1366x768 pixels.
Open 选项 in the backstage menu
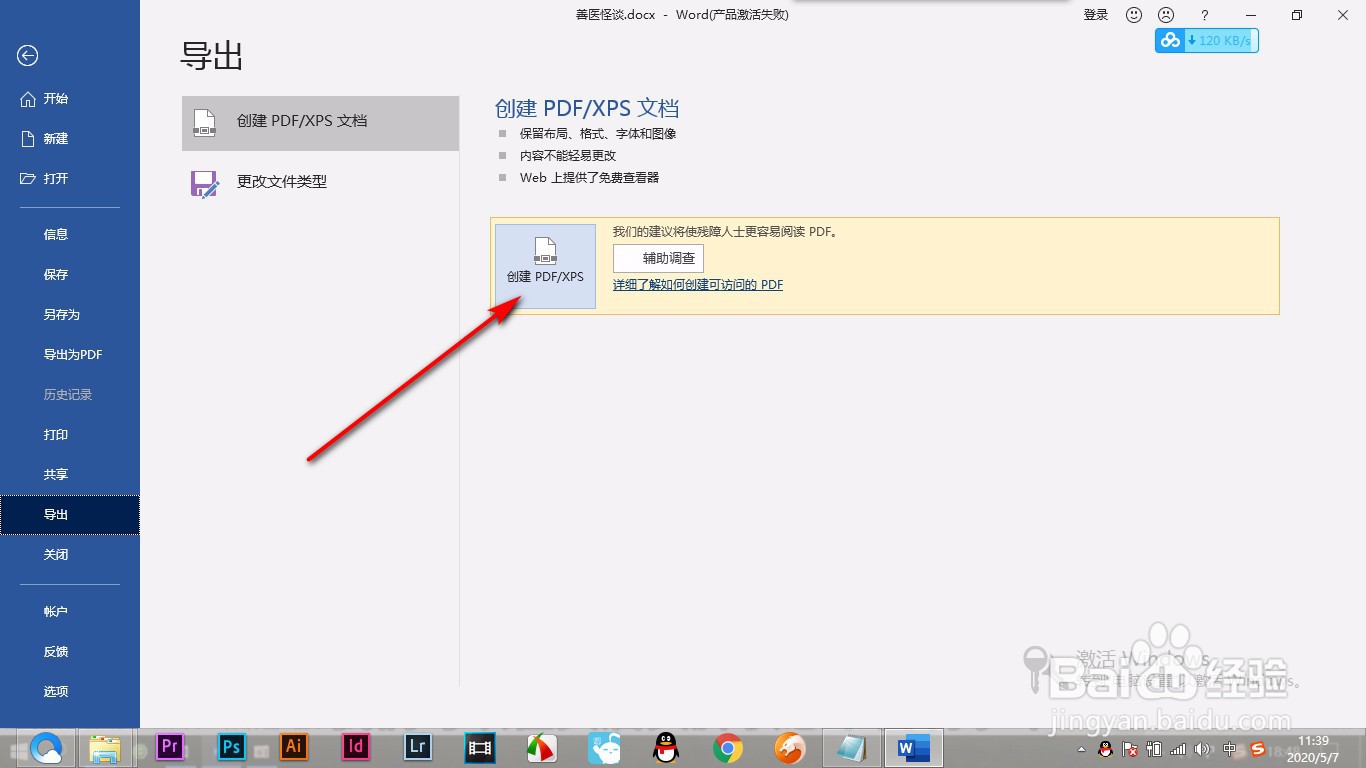pos(70,691)
